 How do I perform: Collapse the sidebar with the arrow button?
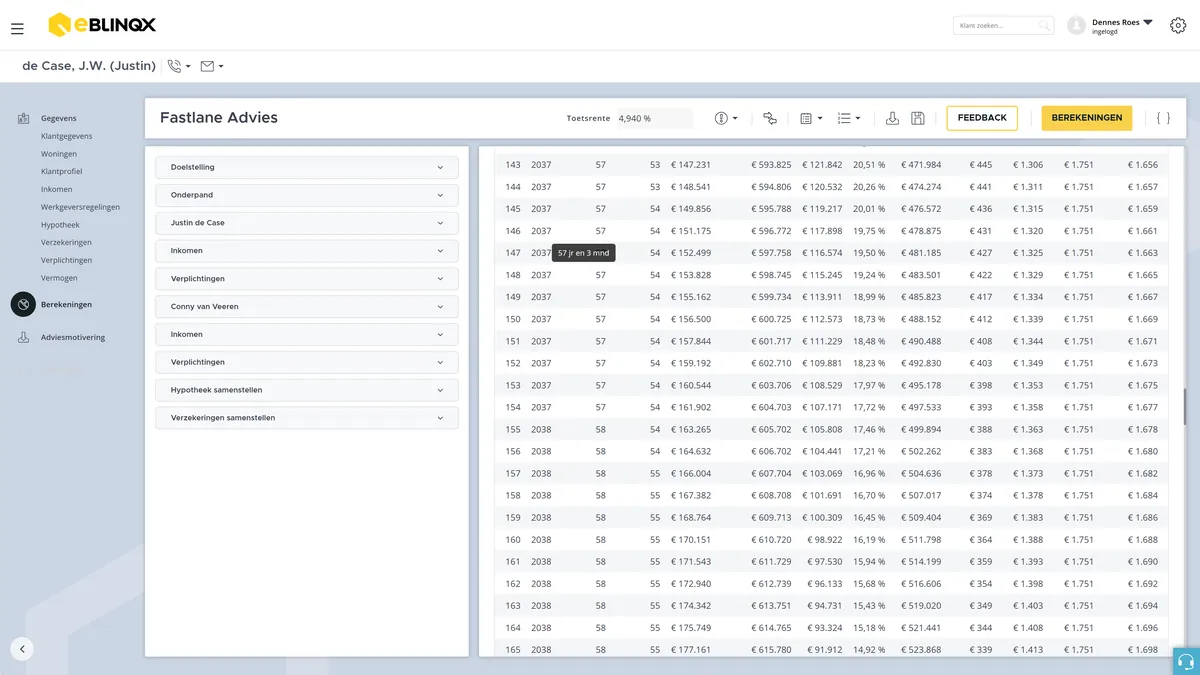click(22, 648)
